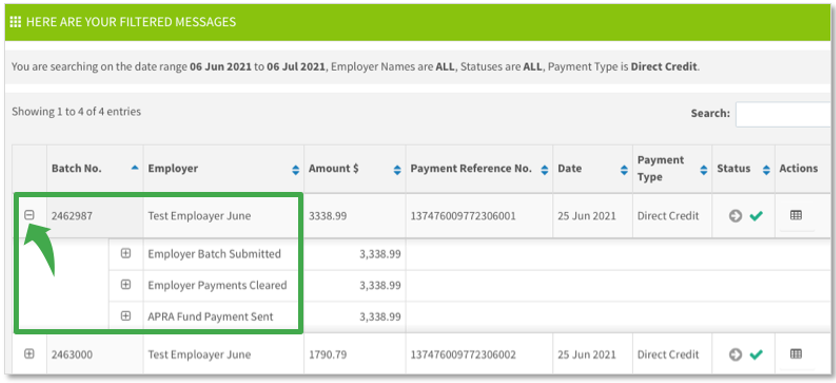
Task: Open actions table icon for batch 2463000
Action: click(x=796, y=354)
